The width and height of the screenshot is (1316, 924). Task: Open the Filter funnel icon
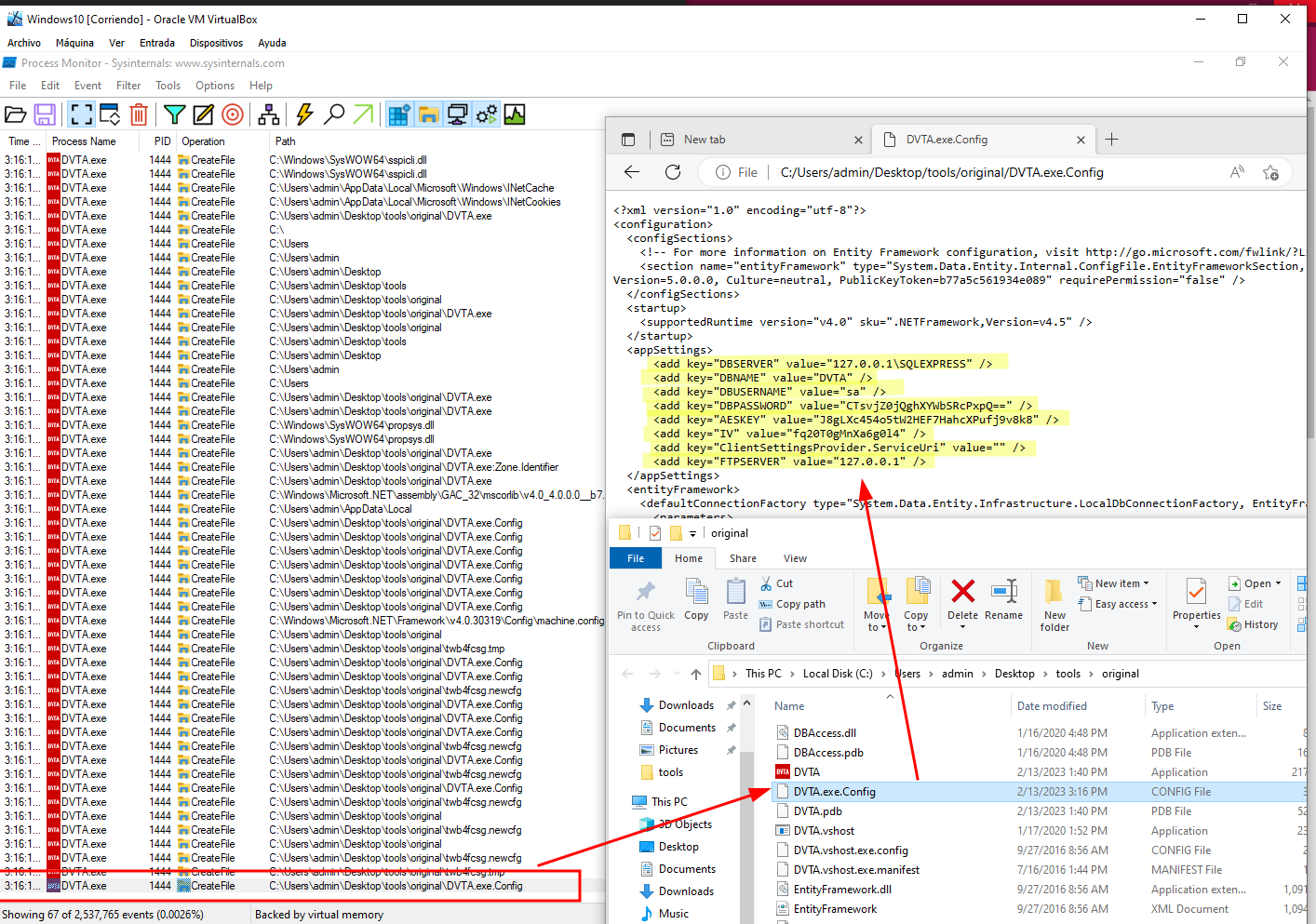pyautogui.click(x=174, y=114)
